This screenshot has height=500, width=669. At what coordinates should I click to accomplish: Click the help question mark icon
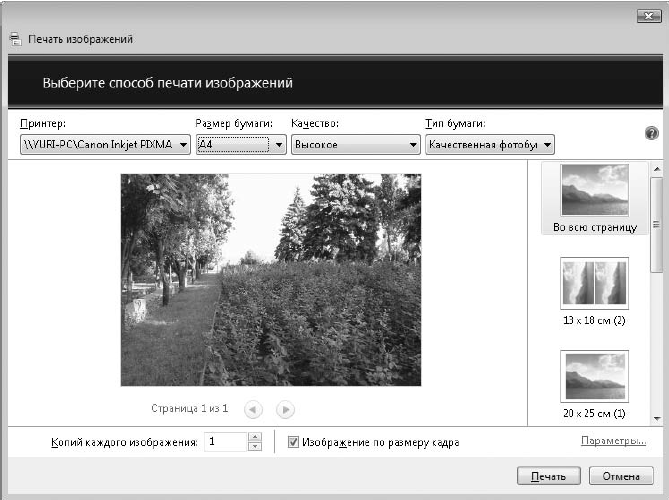point(651,134)
